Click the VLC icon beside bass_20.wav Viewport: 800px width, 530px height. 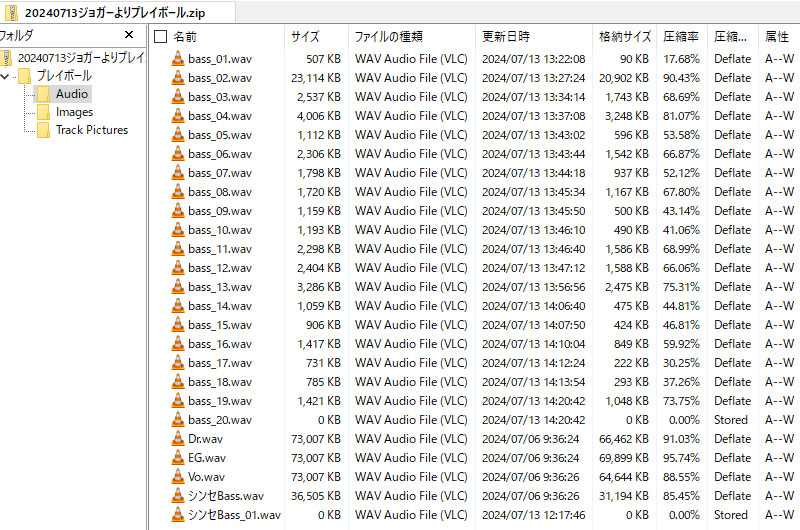click(178, 420)
